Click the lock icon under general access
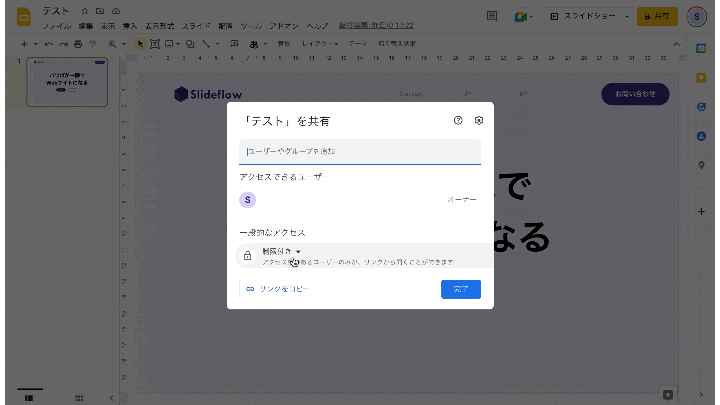Screen dimensions: 720x405 click(x=248, y=256)
